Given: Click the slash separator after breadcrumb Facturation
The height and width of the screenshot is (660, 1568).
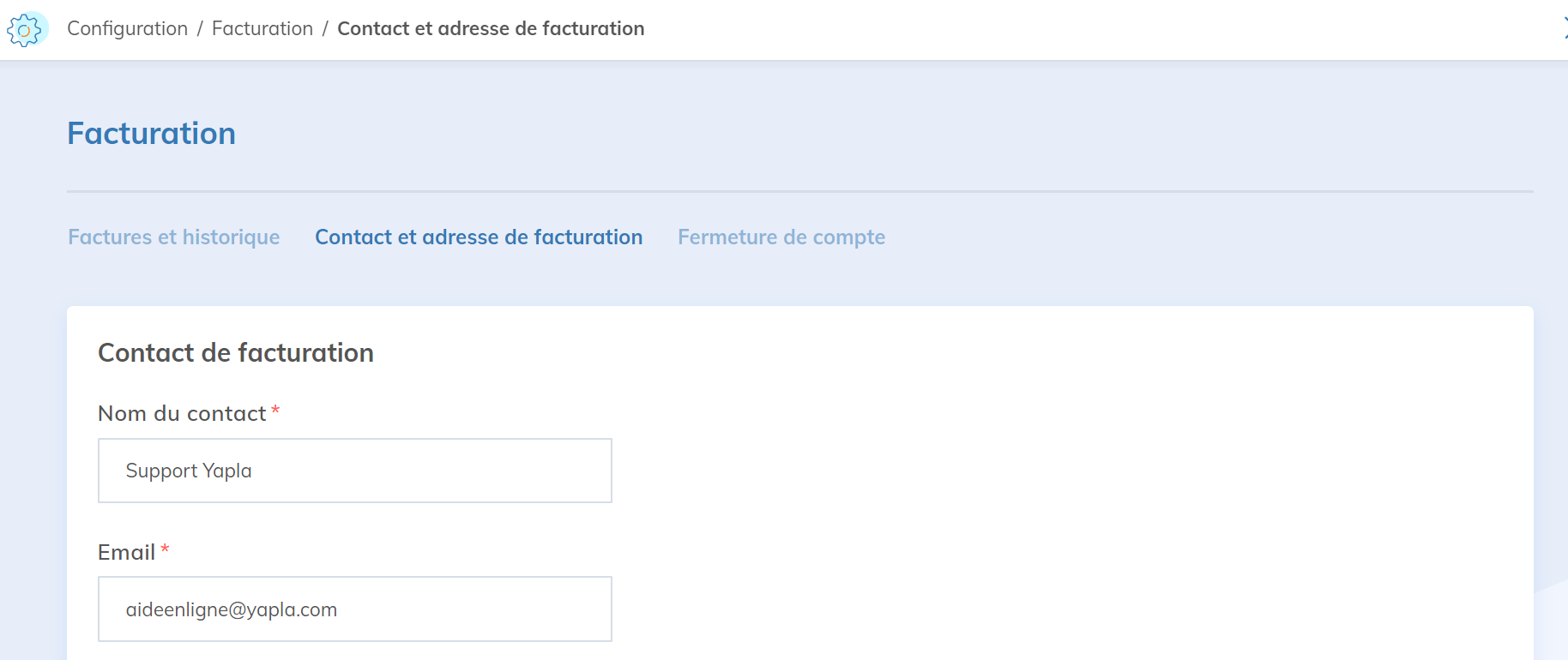Looking at the screenshot, I should coord(325,28).
